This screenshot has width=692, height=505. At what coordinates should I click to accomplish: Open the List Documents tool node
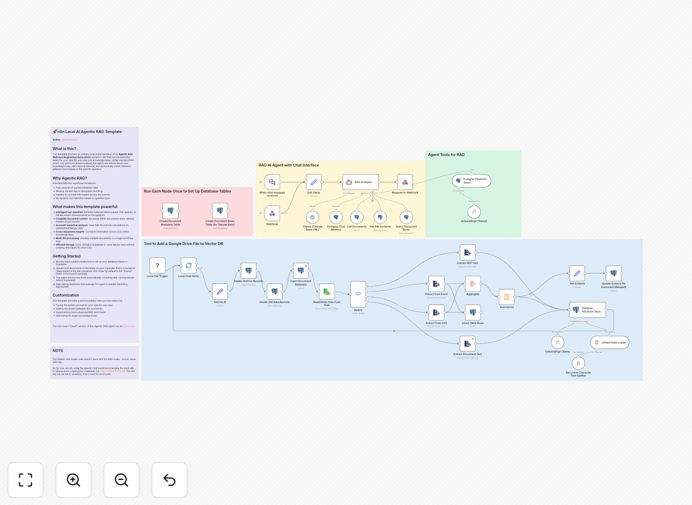[x=357, y=217]
